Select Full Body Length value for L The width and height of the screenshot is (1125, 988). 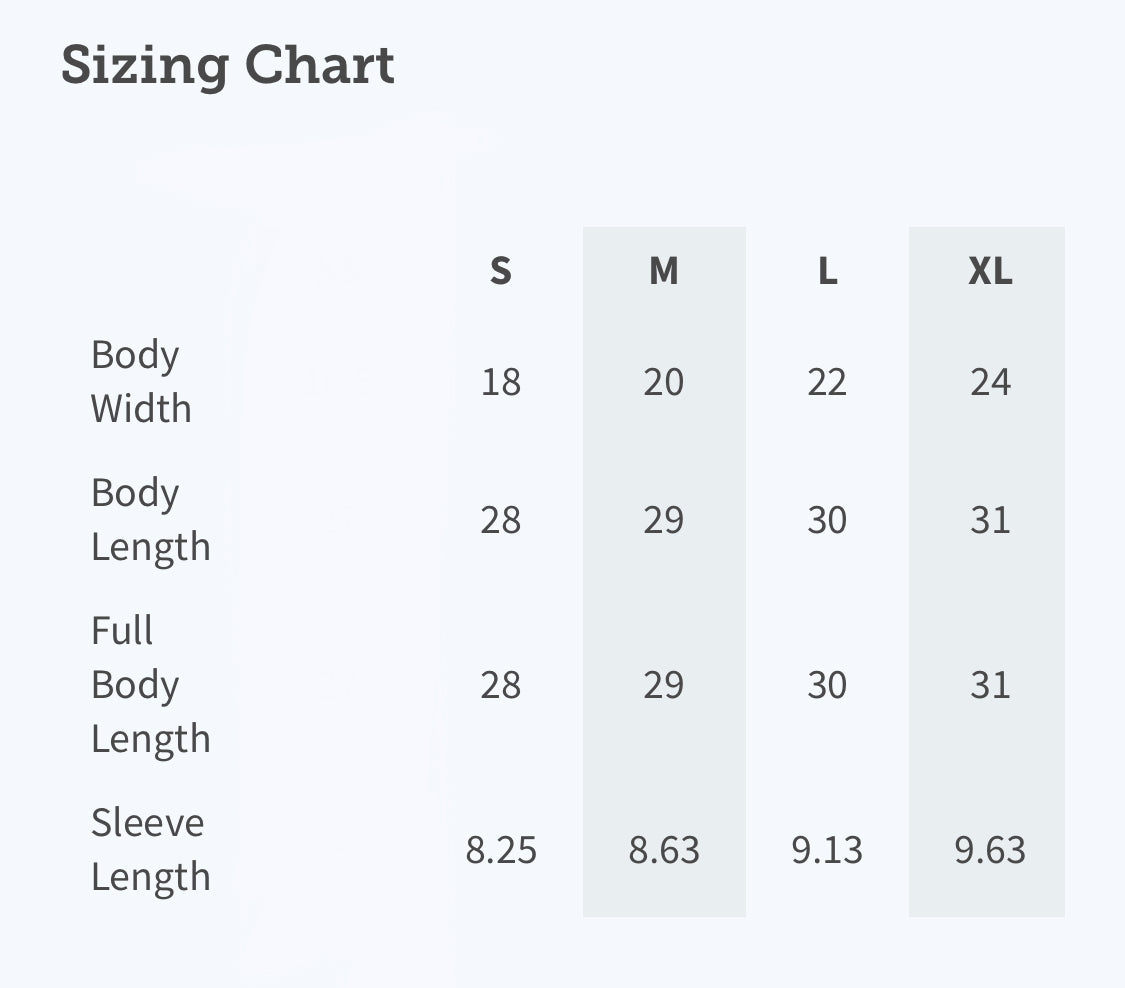(827, 685)
